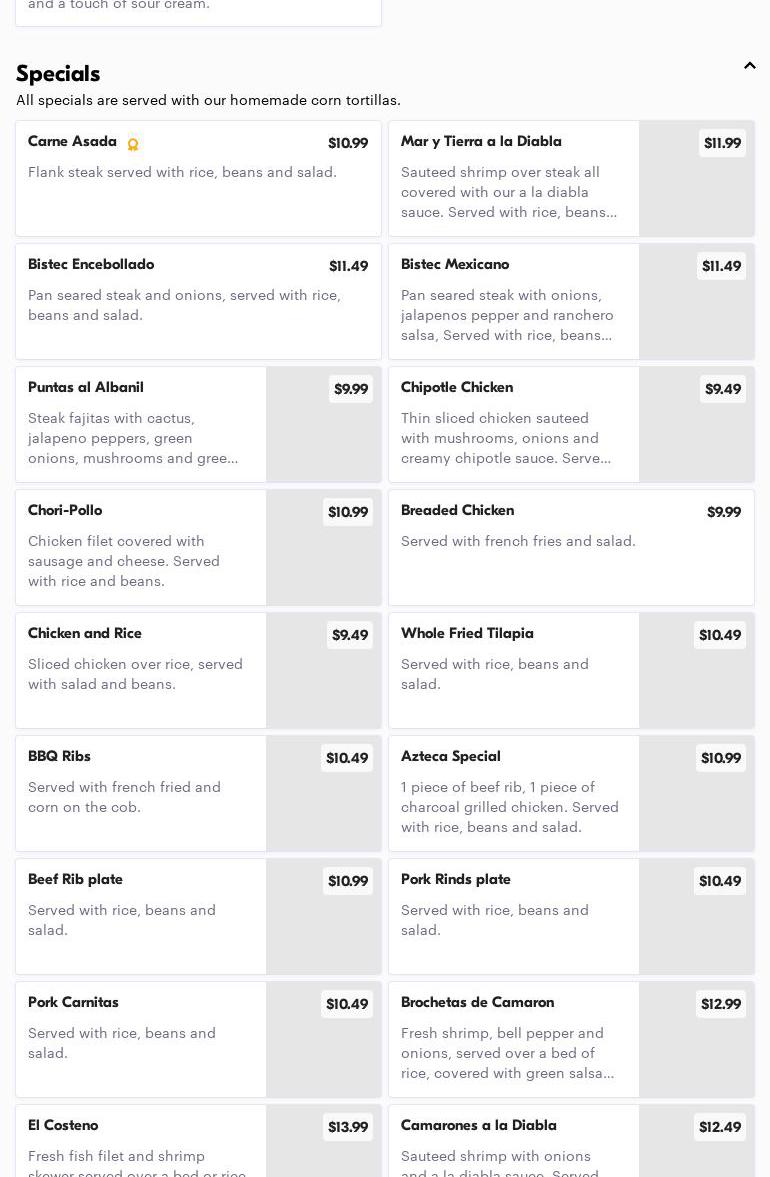Pick the Chicken and Rice item
This screenshot has height=1177, width=770.
(x=140, y=670)
